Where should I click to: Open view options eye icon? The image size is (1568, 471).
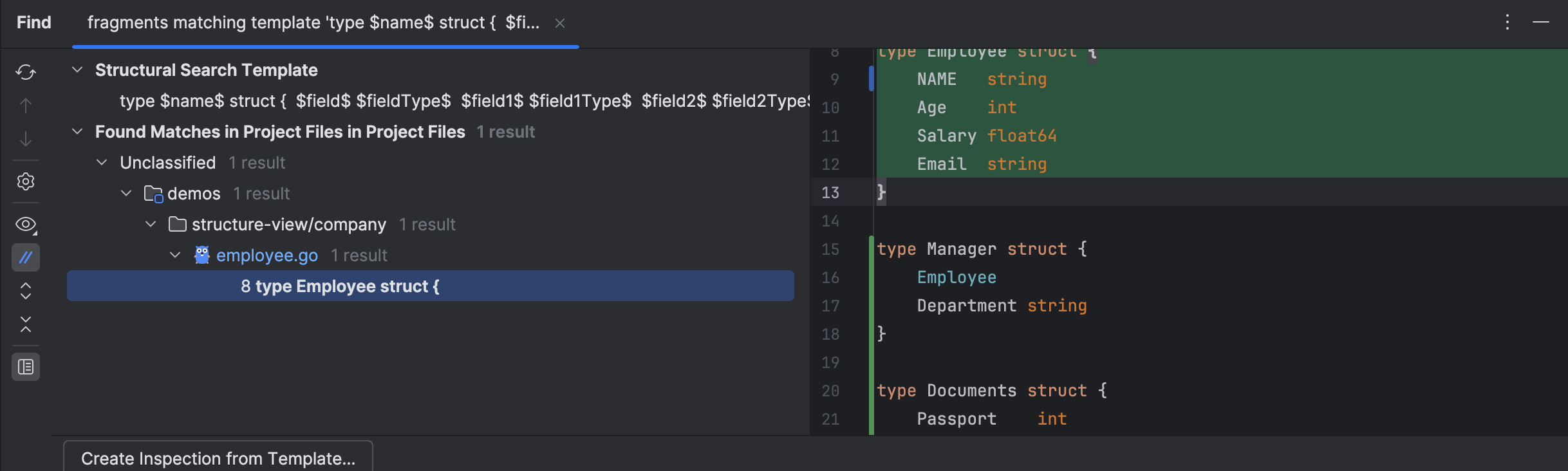(26, 225)
